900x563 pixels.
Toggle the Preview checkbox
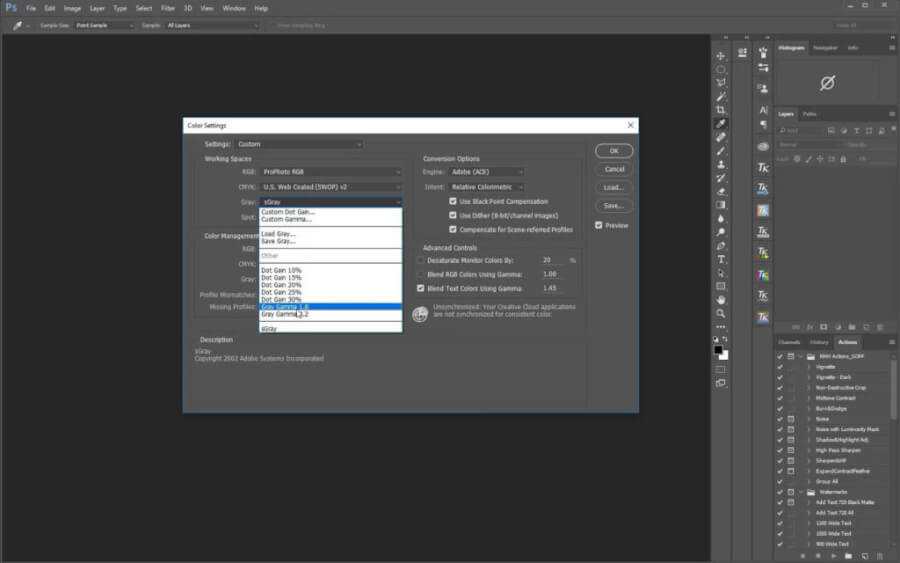599,225
